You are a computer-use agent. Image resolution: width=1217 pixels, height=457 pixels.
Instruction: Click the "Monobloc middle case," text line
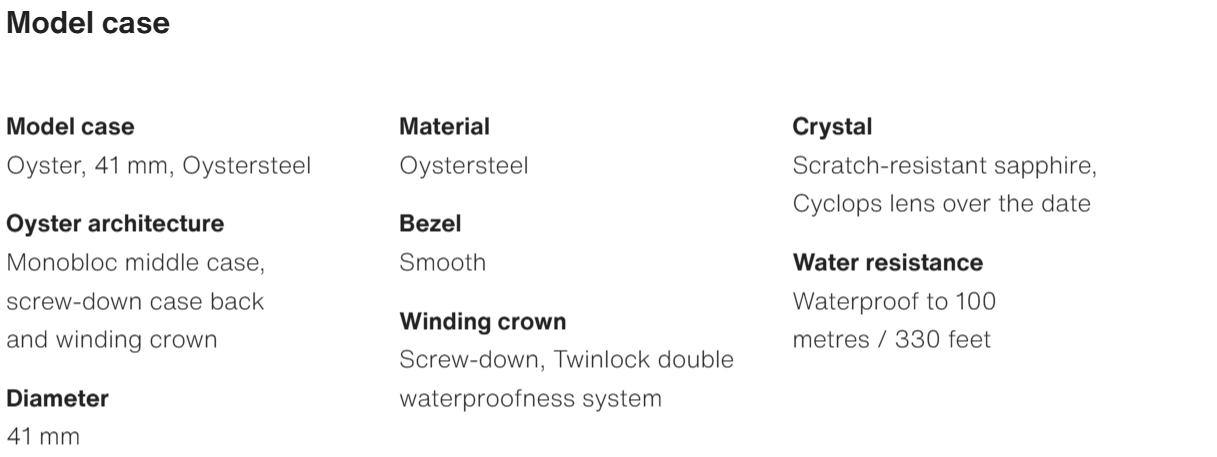click(x=135, y=263)
